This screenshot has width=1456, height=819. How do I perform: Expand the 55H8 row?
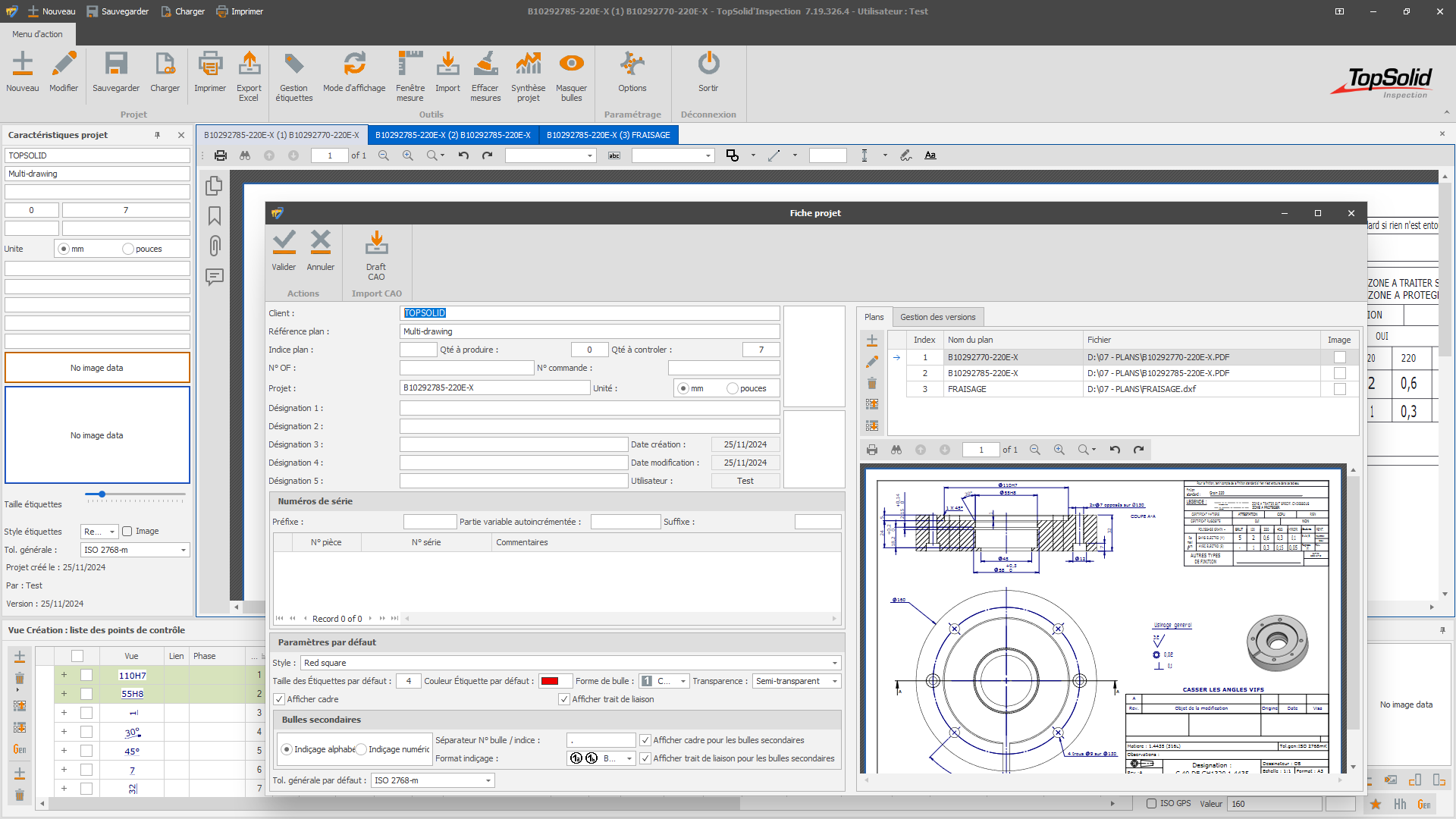click(x=64, y=693)
